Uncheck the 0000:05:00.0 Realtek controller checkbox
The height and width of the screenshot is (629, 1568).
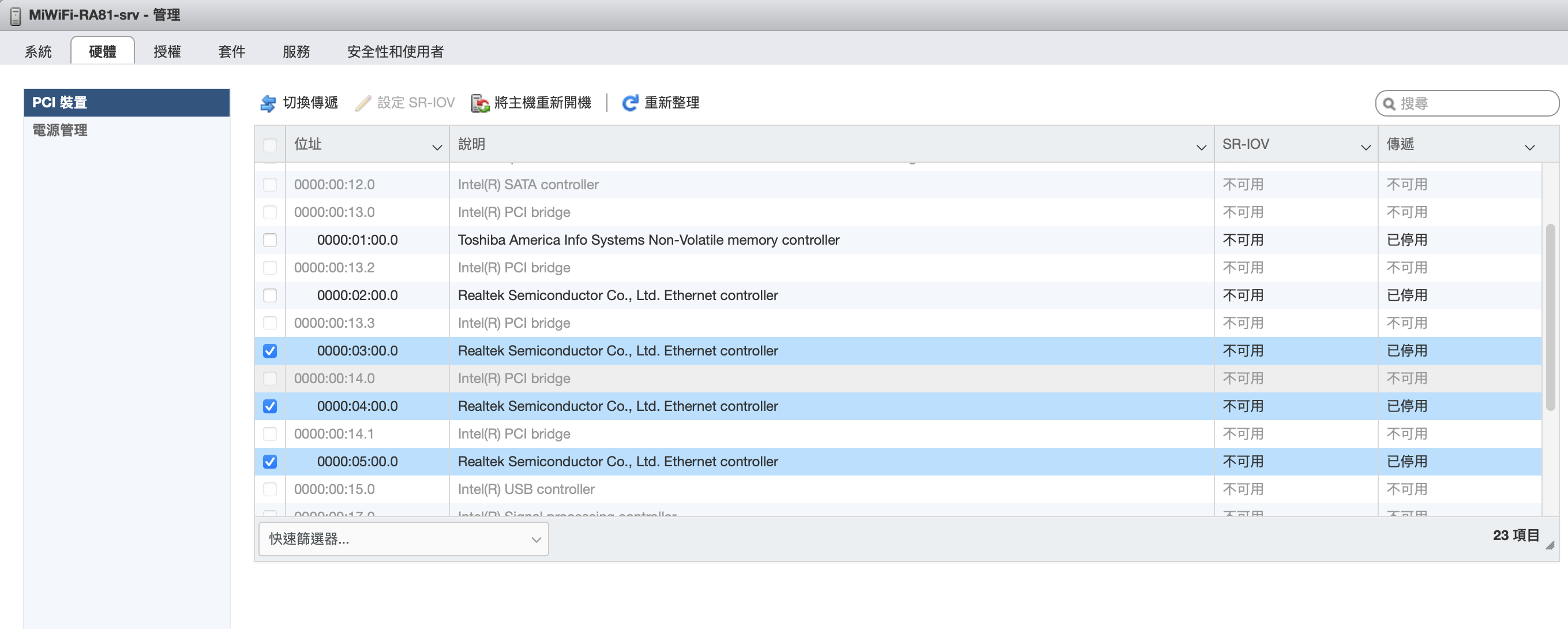click(x=269, y=462)
